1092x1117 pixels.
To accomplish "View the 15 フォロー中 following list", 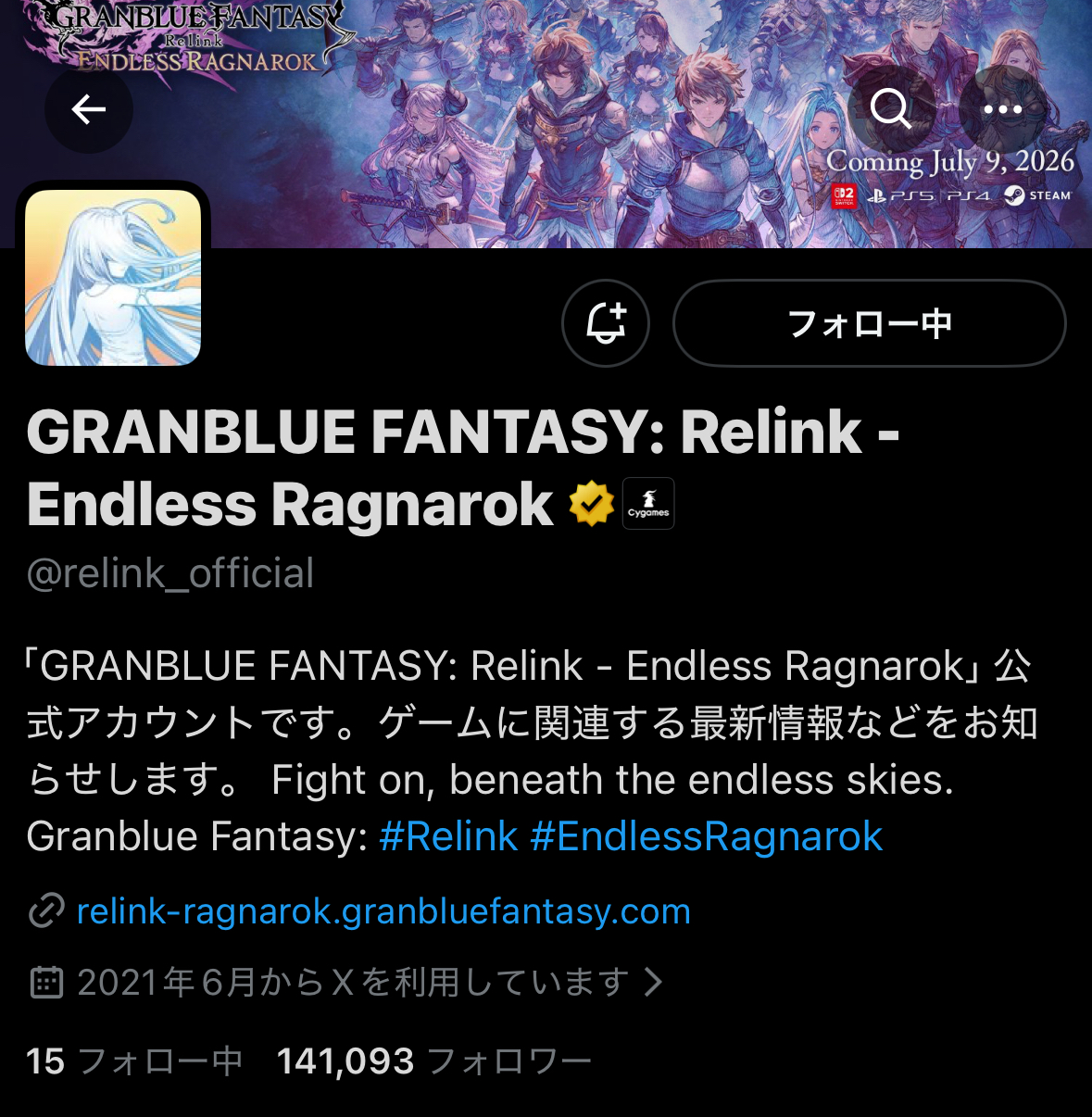I will (134, 1061).
